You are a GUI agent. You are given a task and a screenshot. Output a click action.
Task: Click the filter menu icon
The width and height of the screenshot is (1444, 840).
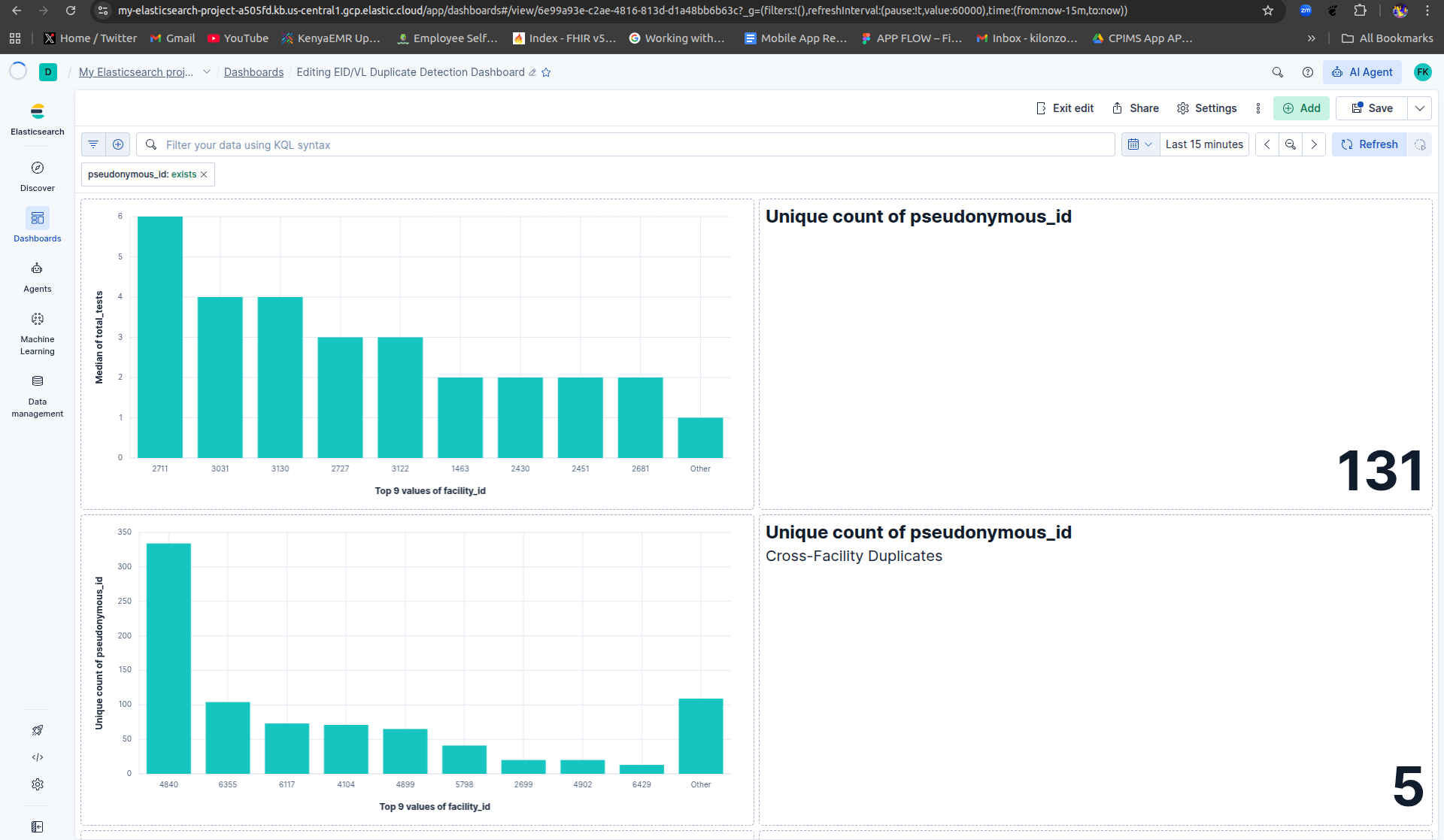pos(93,144)
